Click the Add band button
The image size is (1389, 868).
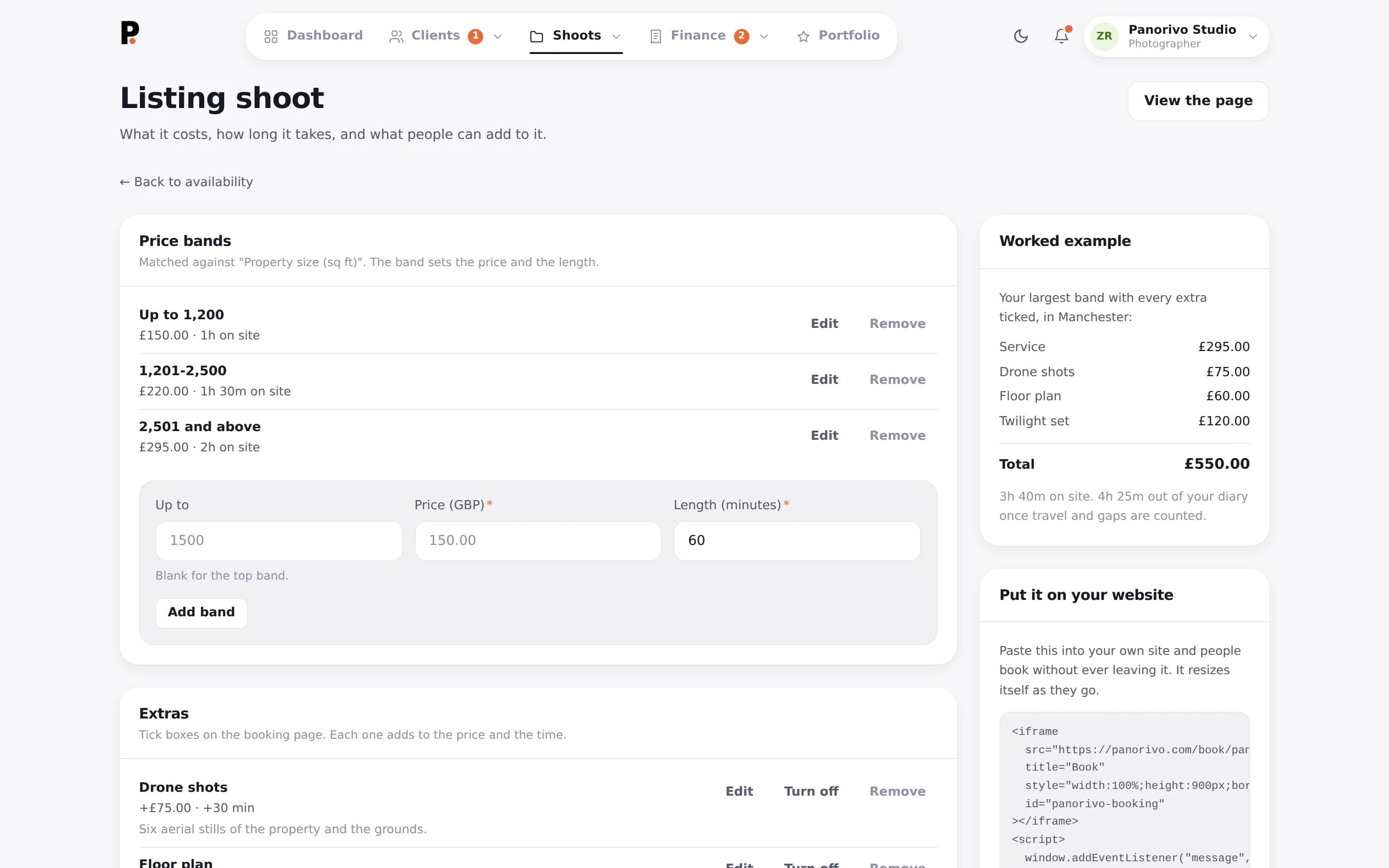click(x=201, y=612)
